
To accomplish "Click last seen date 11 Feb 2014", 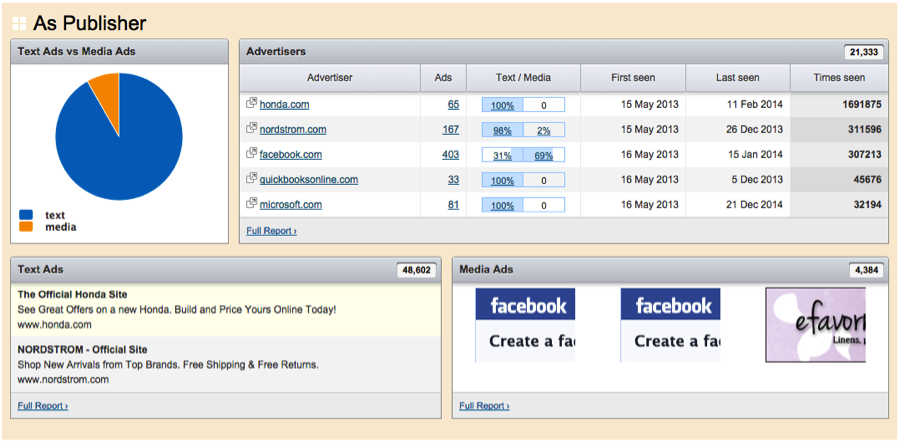I will click(754, 104).
